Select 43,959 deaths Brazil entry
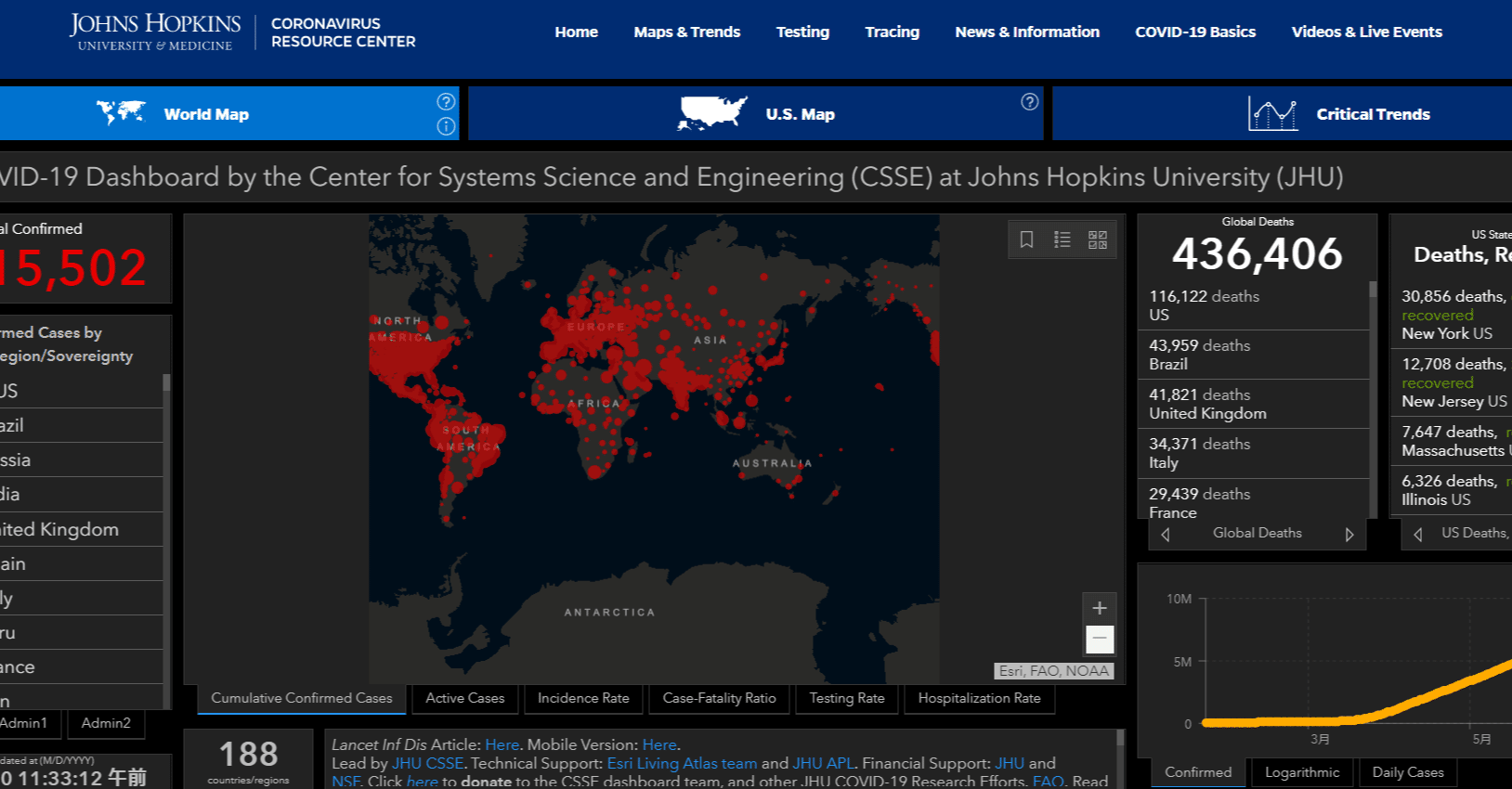The image size is (1512, 789). point(1254,355)
